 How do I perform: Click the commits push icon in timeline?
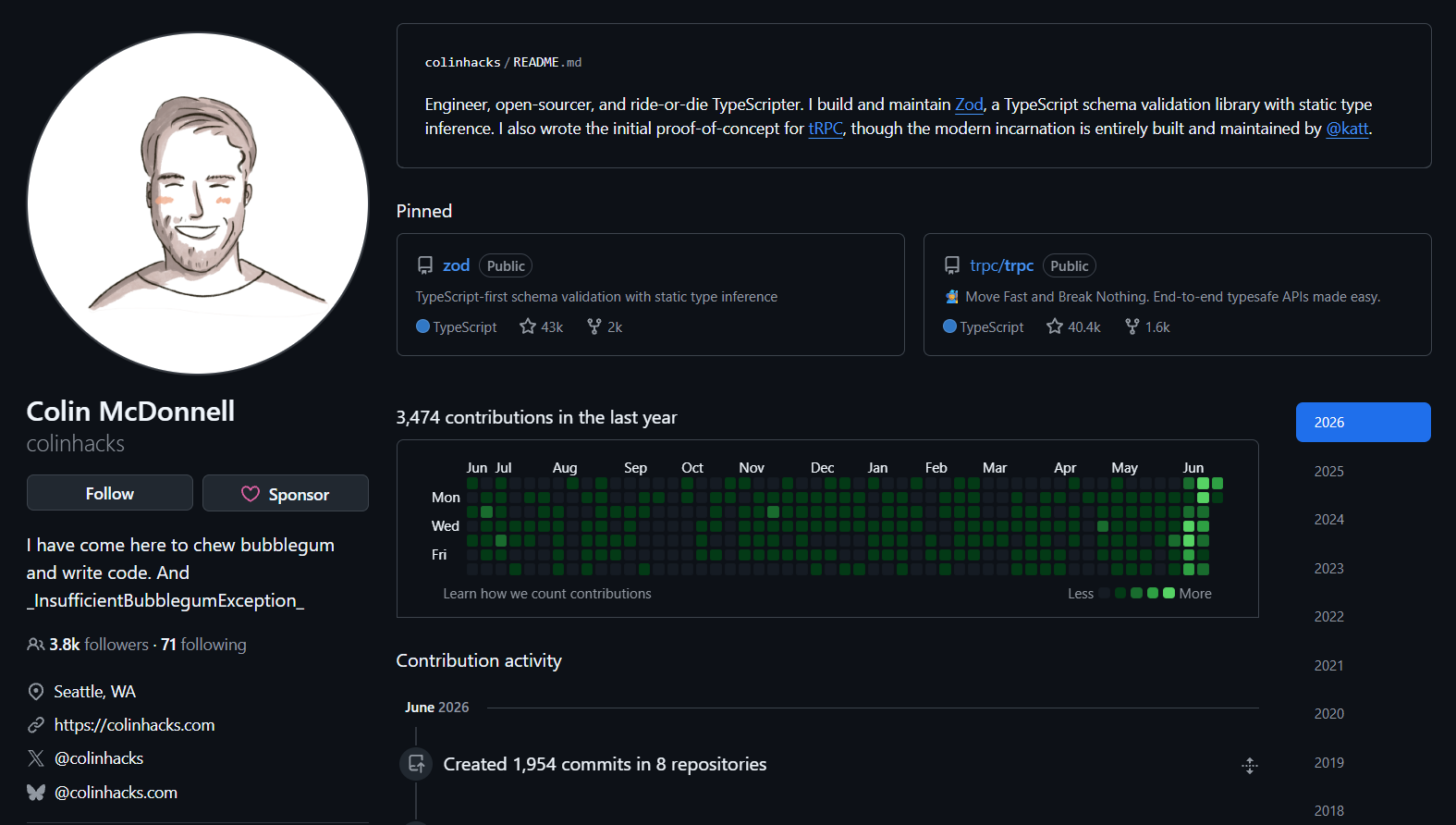click(x=416, y=764)
